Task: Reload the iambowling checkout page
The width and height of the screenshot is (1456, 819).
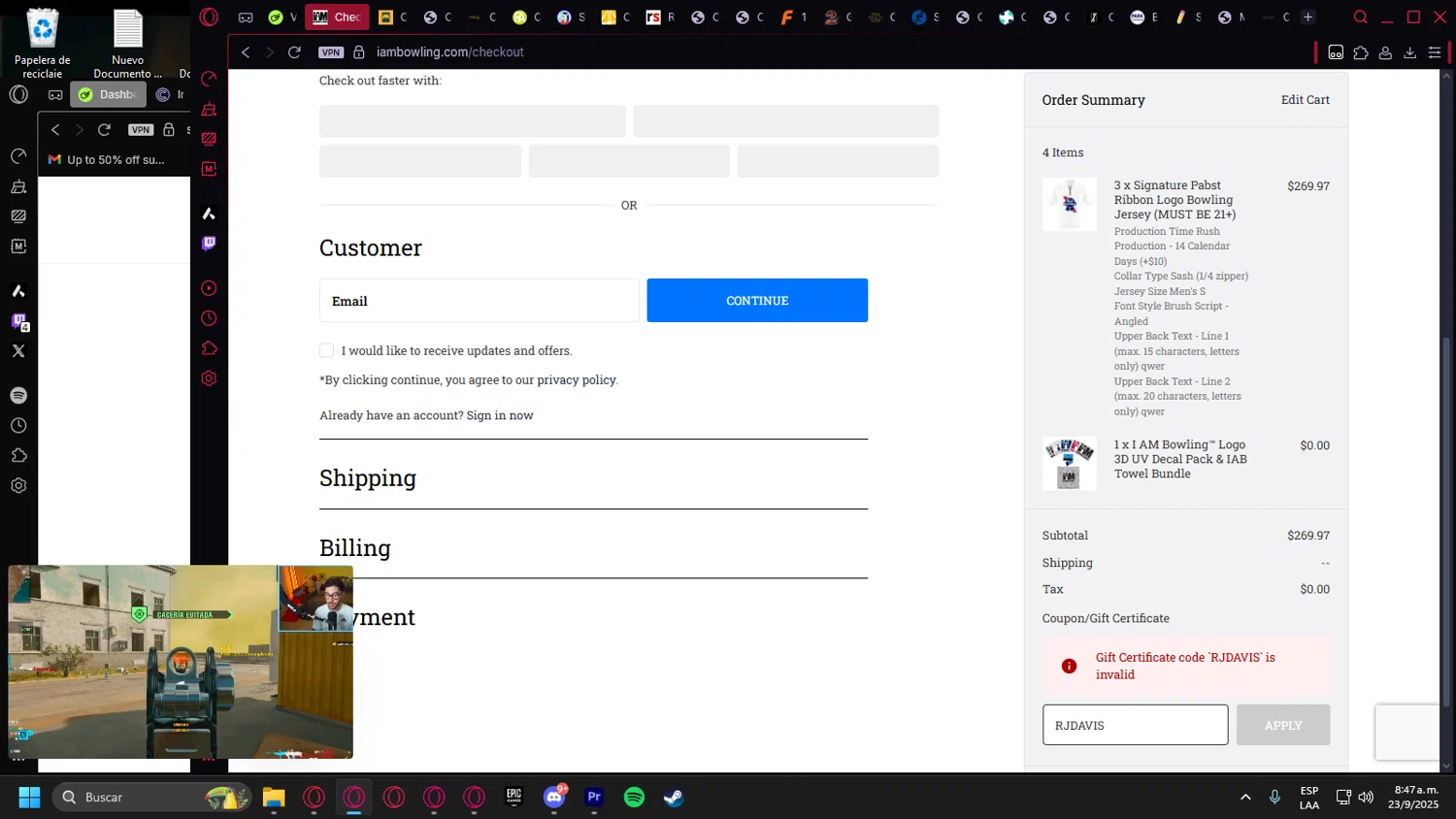Action: [294, 52]
